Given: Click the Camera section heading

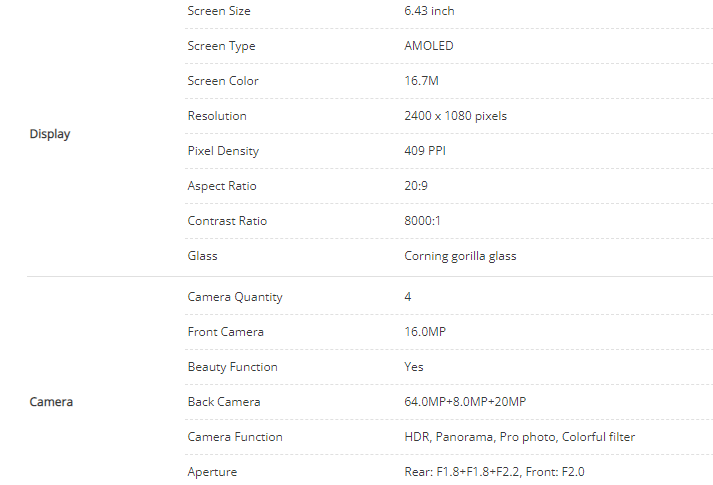Looking at the screenshot, I should click(51, 402).
